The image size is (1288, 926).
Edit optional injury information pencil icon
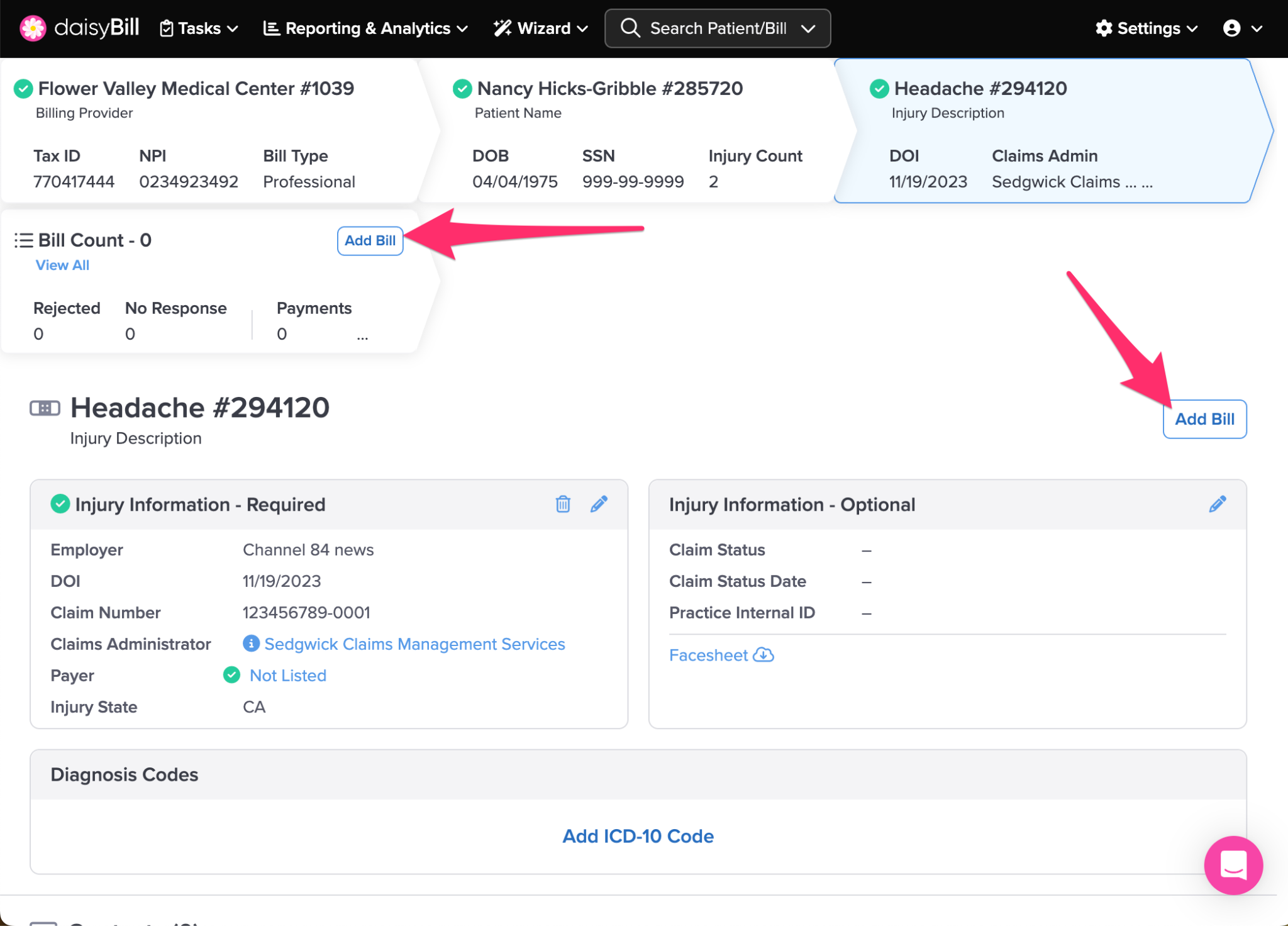pyautogui.click(x=1217, y=504)
